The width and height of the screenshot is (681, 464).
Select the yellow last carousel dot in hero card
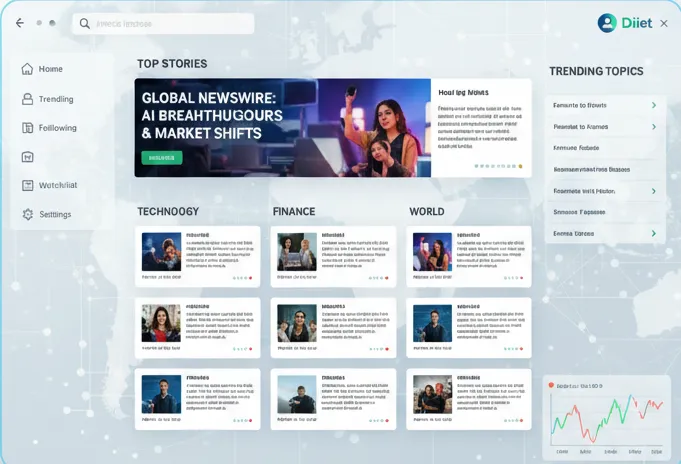(x=520, y=166)
